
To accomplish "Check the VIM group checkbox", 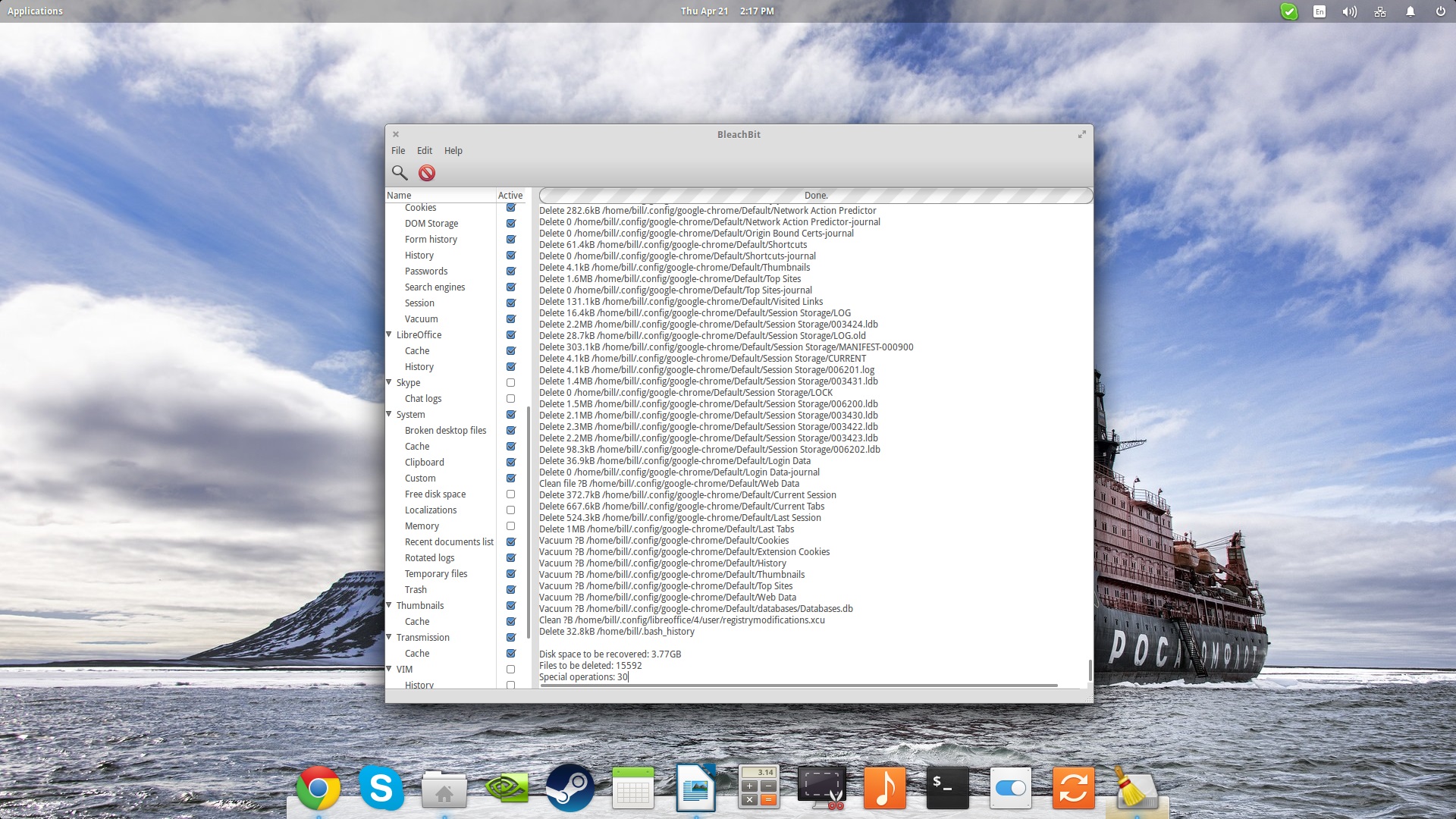I will [x=511, y=670].
